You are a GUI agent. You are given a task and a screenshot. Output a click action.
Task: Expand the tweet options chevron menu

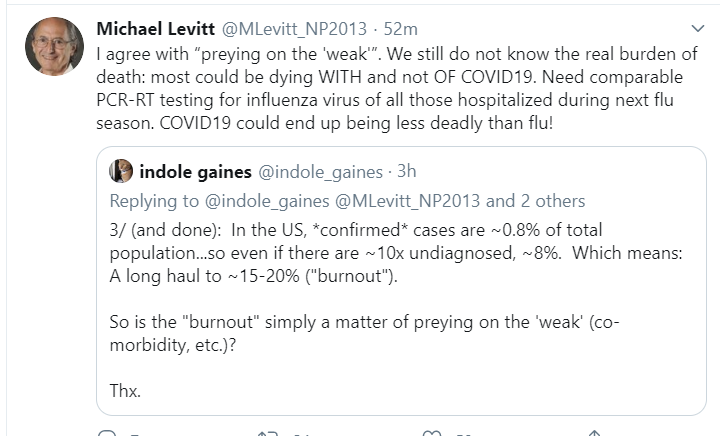point(697,28)
